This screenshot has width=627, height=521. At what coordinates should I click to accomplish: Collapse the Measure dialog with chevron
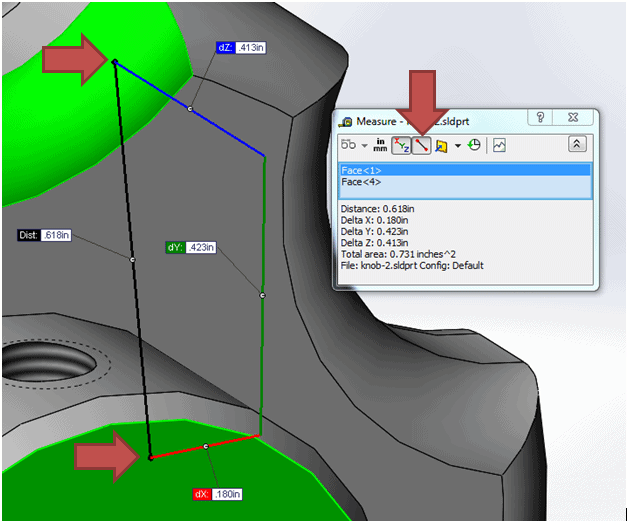(577, 145)
